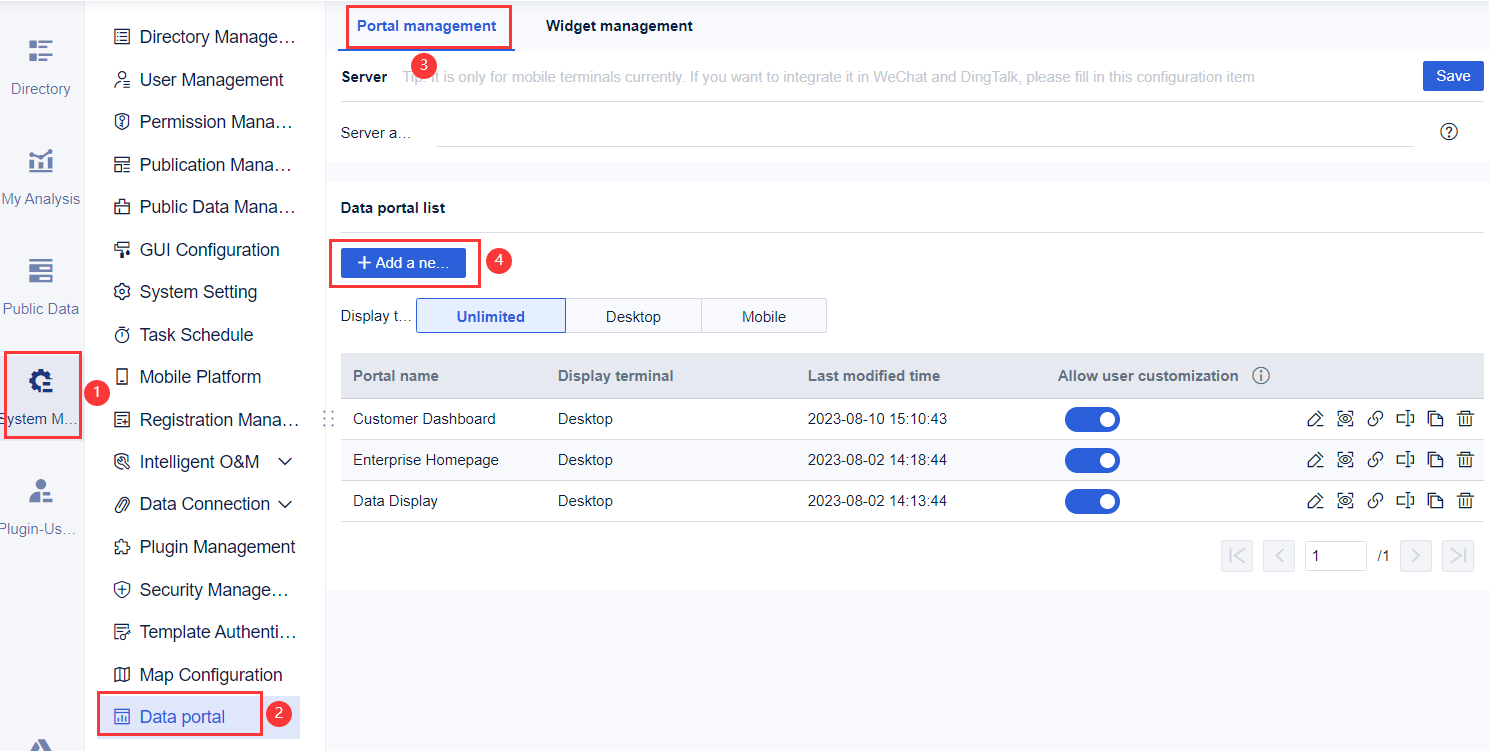
Task: Edit the Enterprise Homepage portal
Action: tap(1315, 460)
